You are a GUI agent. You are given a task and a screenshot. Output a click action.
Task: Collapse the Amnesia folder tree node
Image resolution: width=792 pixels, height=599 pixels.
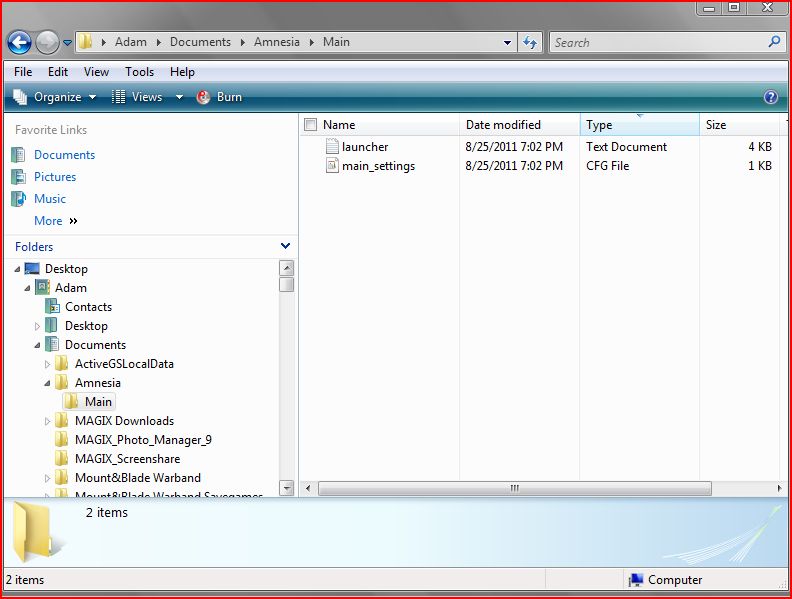pyautogui.click(x=48, y=383)
